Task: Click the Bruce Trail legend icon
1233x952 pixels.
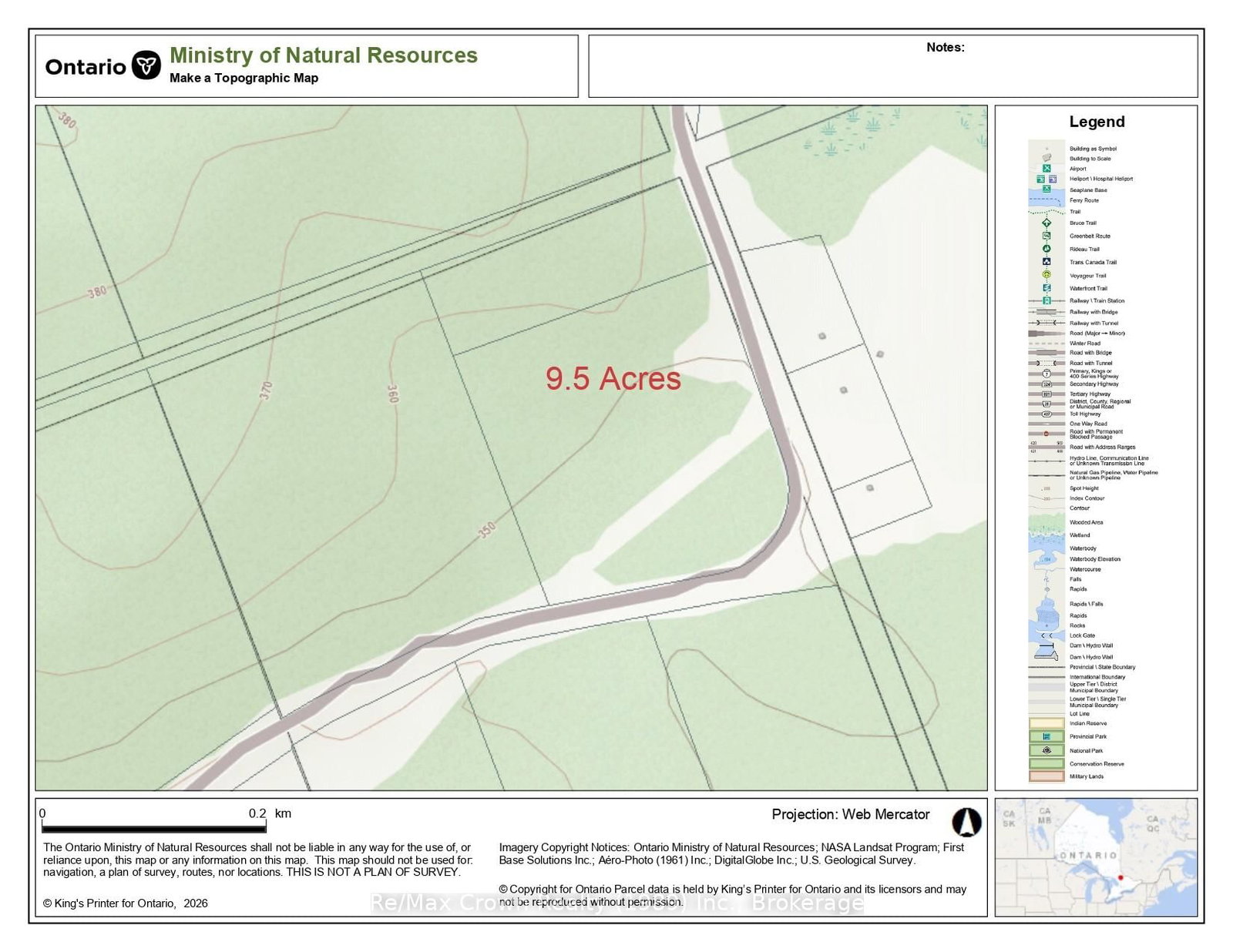Action: [1047, 223]
